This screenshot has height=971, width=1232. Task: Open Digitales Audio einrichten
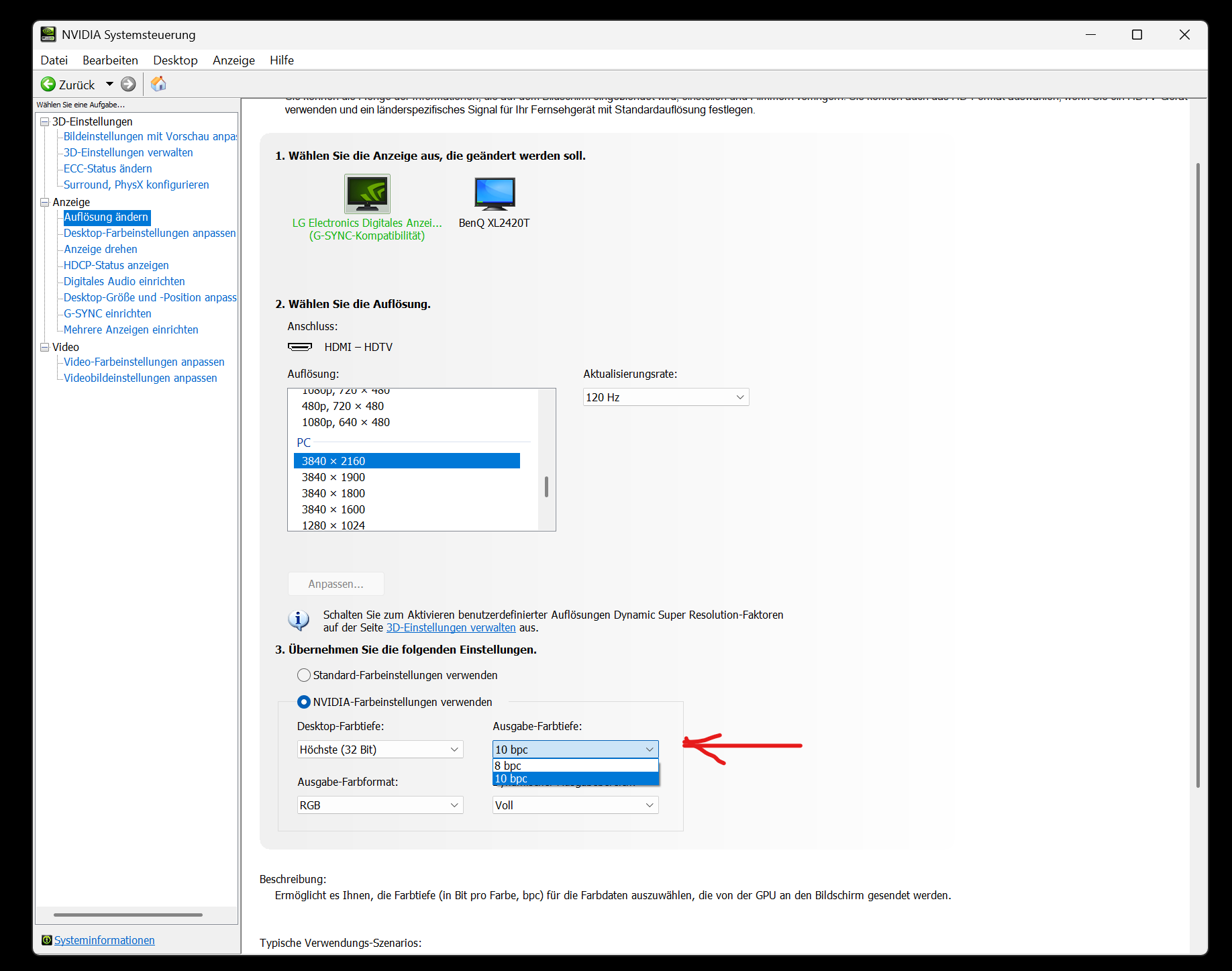[x=124, y=281]
